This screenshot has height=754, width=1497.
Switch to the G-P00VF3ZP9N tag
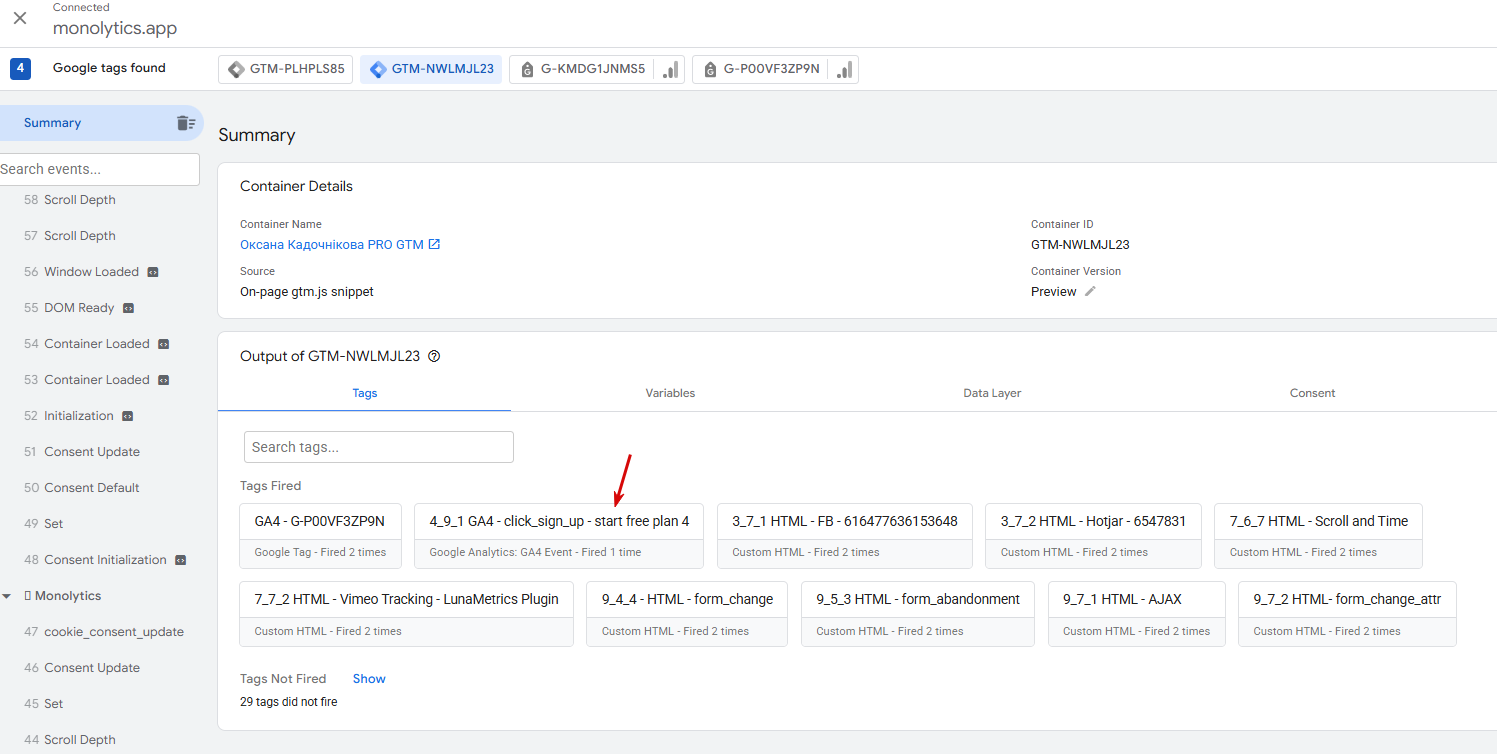point(760,69)
